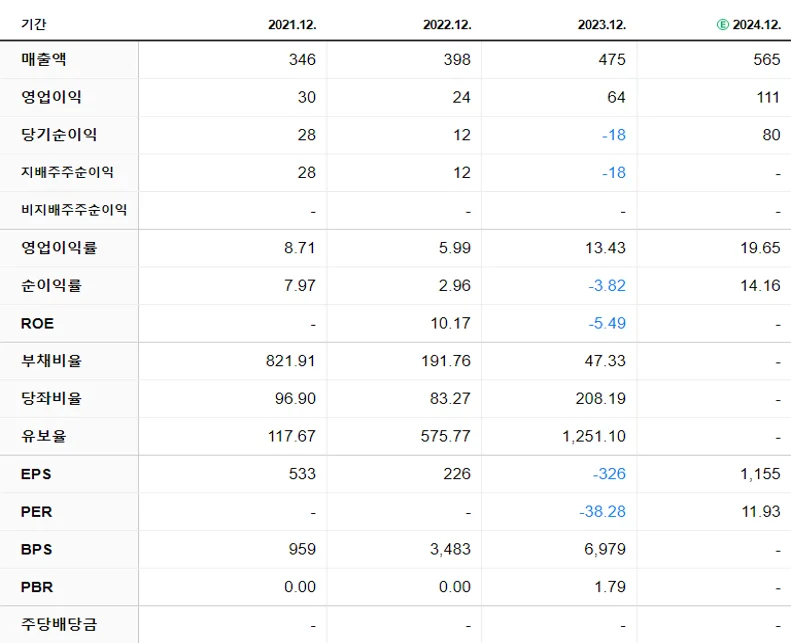Click the EPS row label
Image resolution: width=791 pixels, height=643 pixels.
coord(36,474)
